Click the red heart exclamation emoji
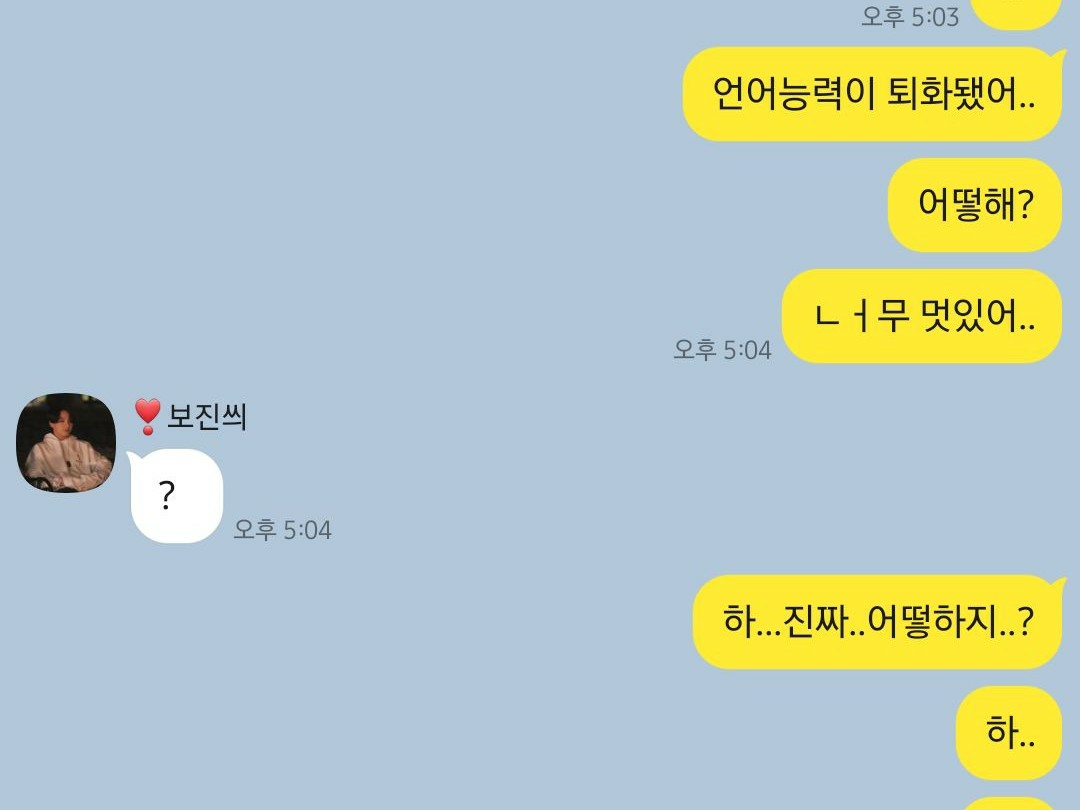1080x810 pixels. pos(147,416)
